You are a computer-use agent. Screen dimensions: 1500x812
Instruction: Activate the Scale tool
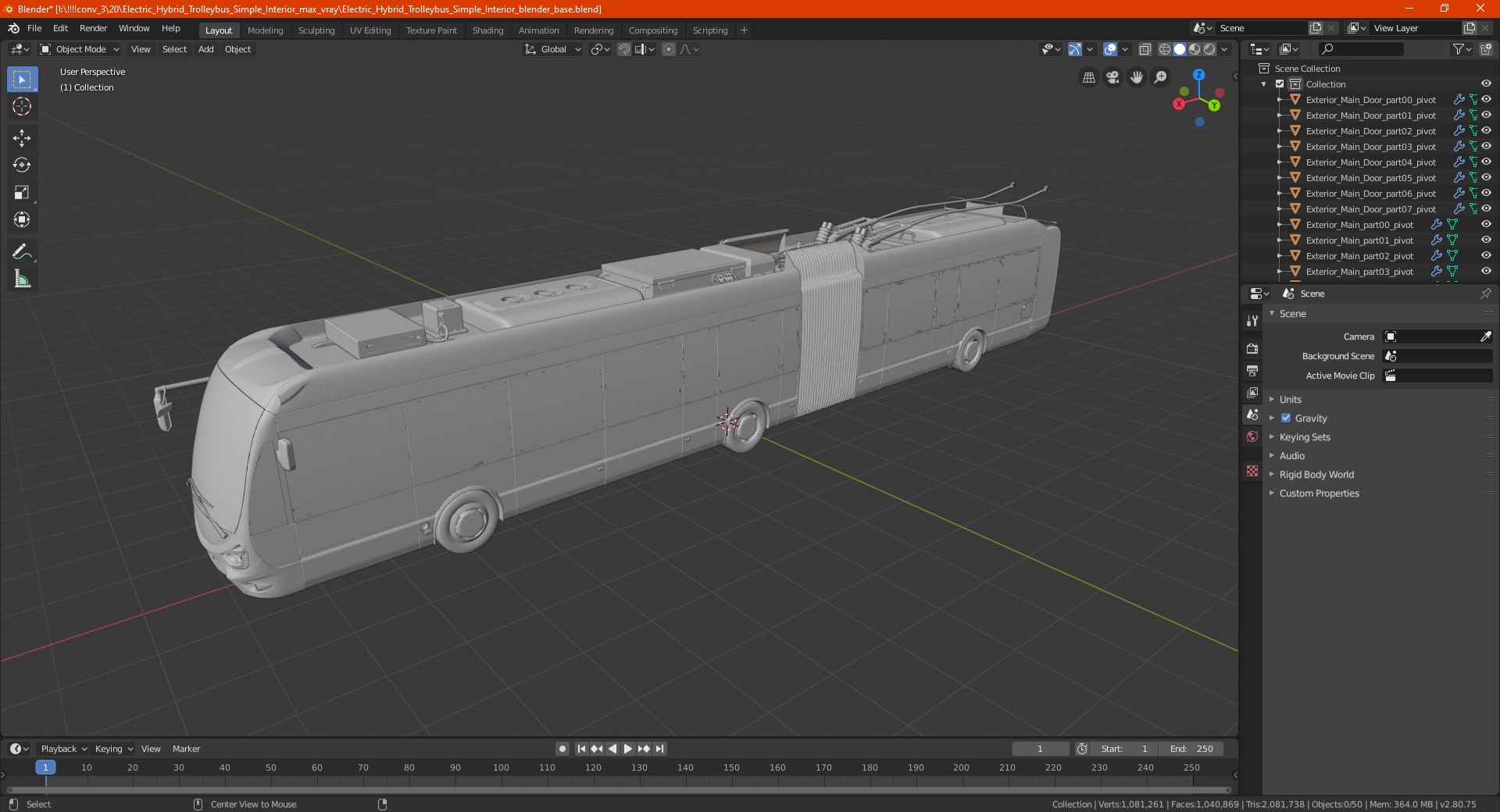point(22,193)
